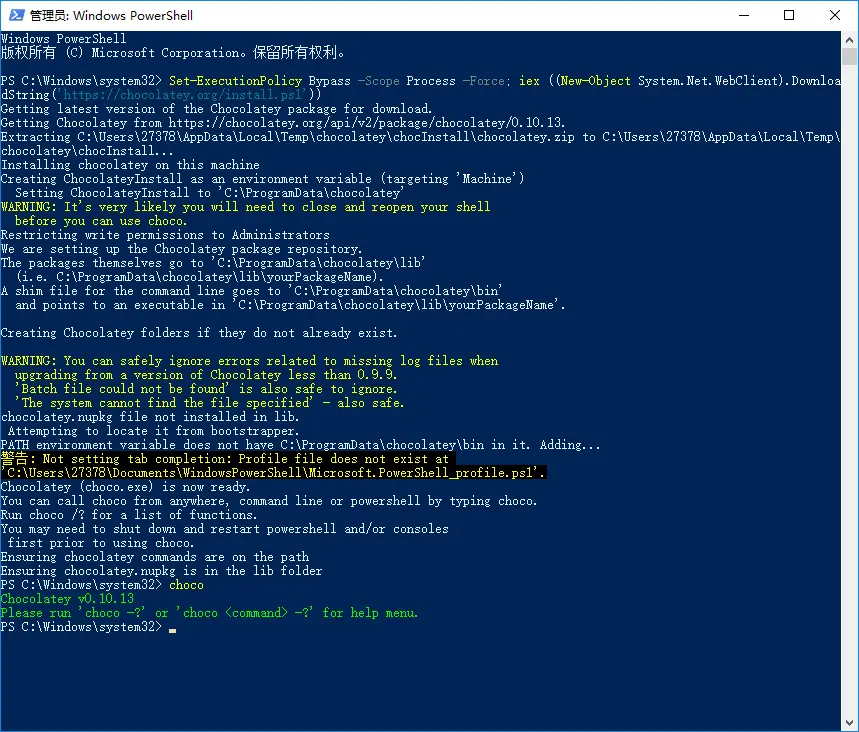
Task: Click 'Please run choco -?' help line
Action: pos(209,613)
